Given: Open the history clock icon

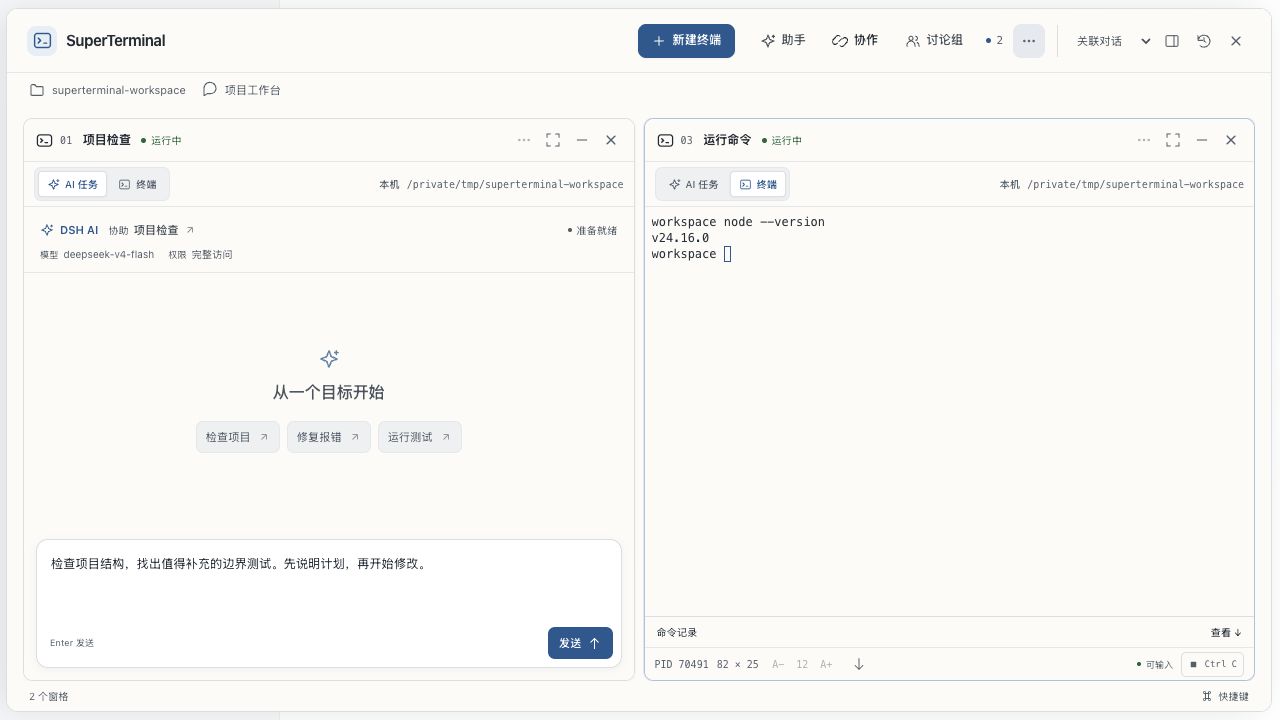Looking at the screenshot, I should click(x=1204, y=41).
